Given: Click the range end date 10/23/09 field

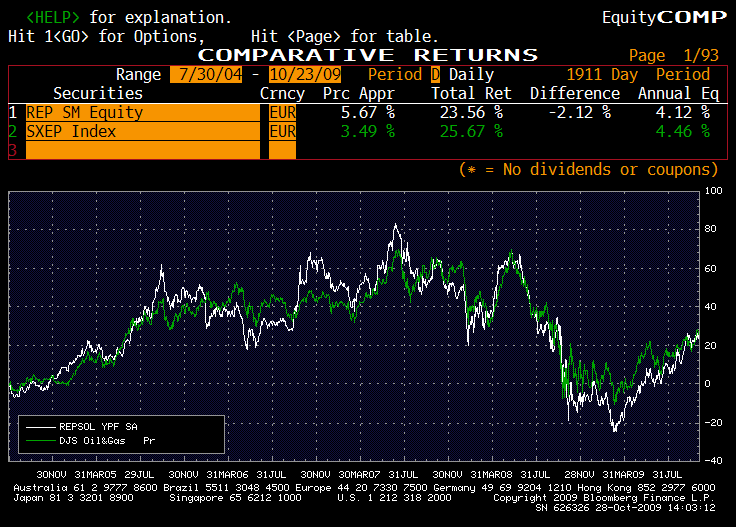Looking at the screenshot, I should point(305,75).
